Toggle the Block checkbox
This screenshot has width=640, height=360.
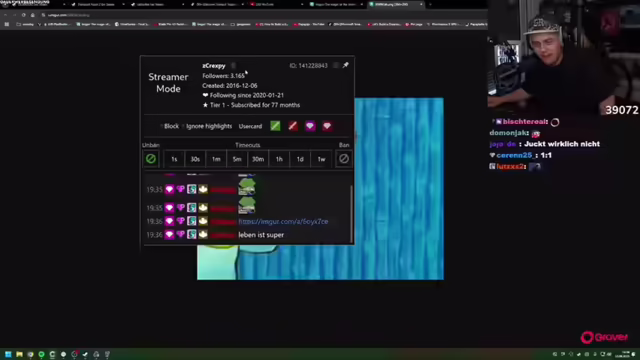pyautogui.click(x=161, y=126)
